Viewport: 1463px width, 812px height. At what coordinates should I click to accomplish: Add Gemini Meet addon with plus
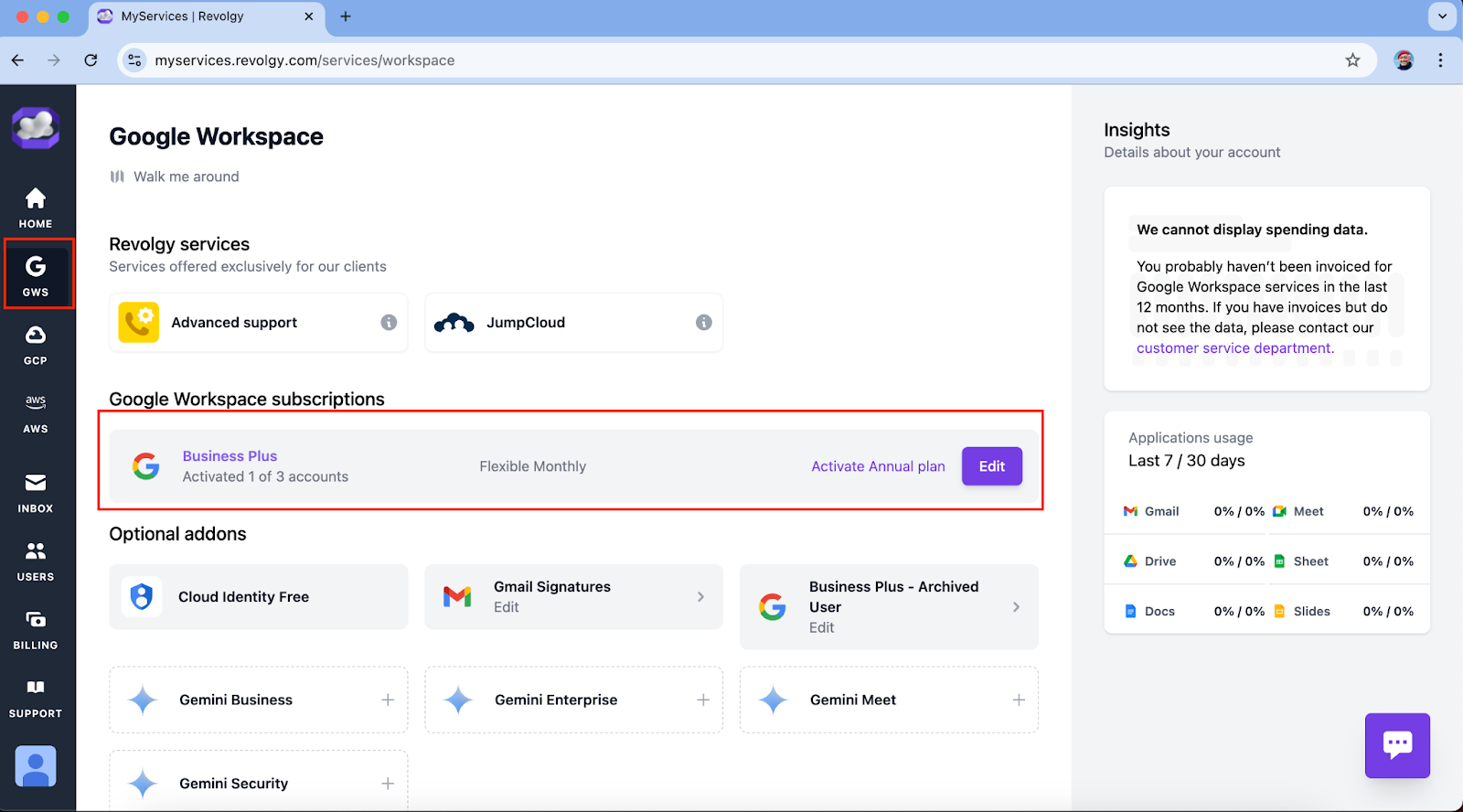click(x=1019, y=700)
